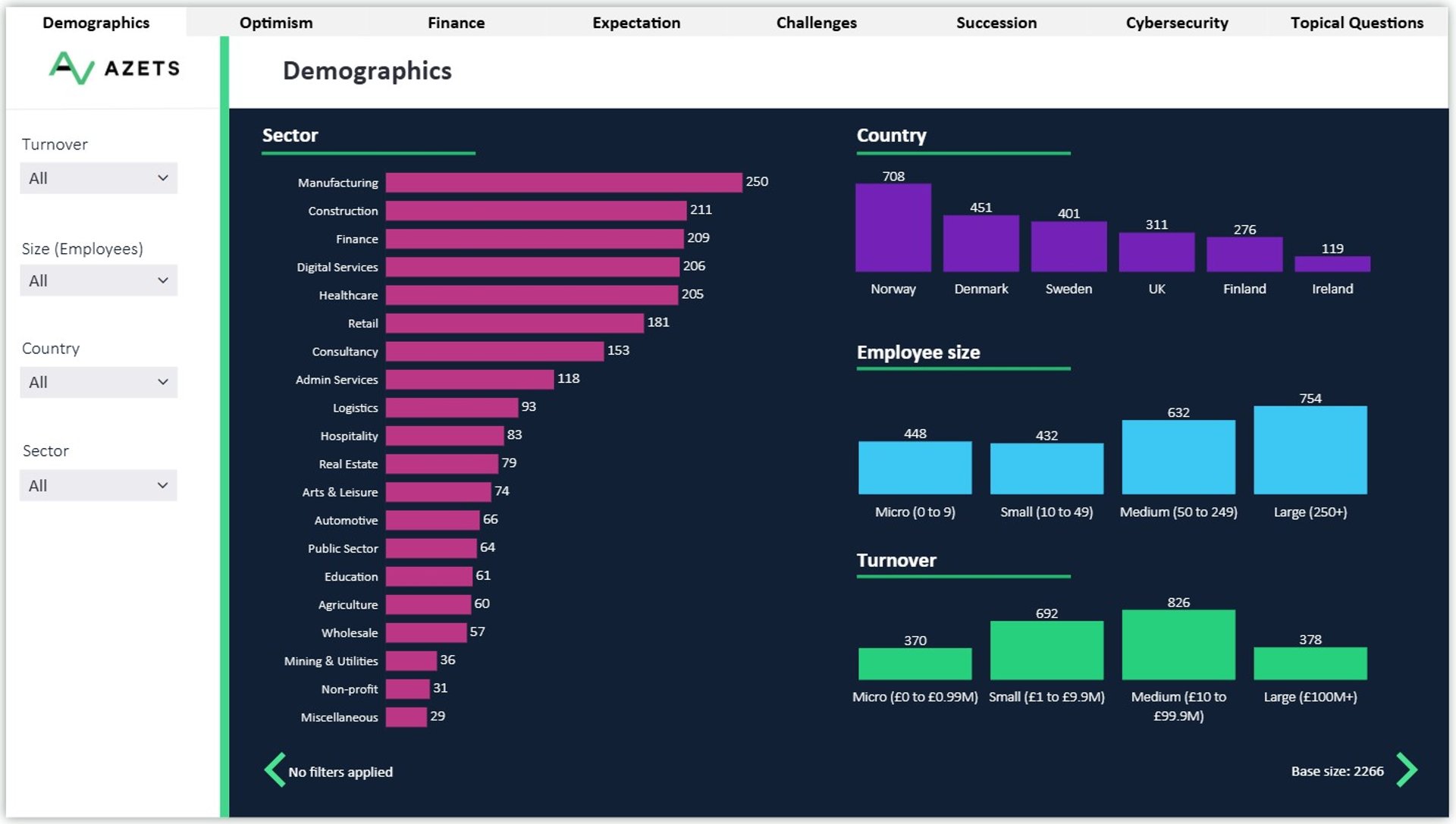Click the Ireland country bar
The height and width of the screenshot is (824, 1456).
tap(1332, 264)
